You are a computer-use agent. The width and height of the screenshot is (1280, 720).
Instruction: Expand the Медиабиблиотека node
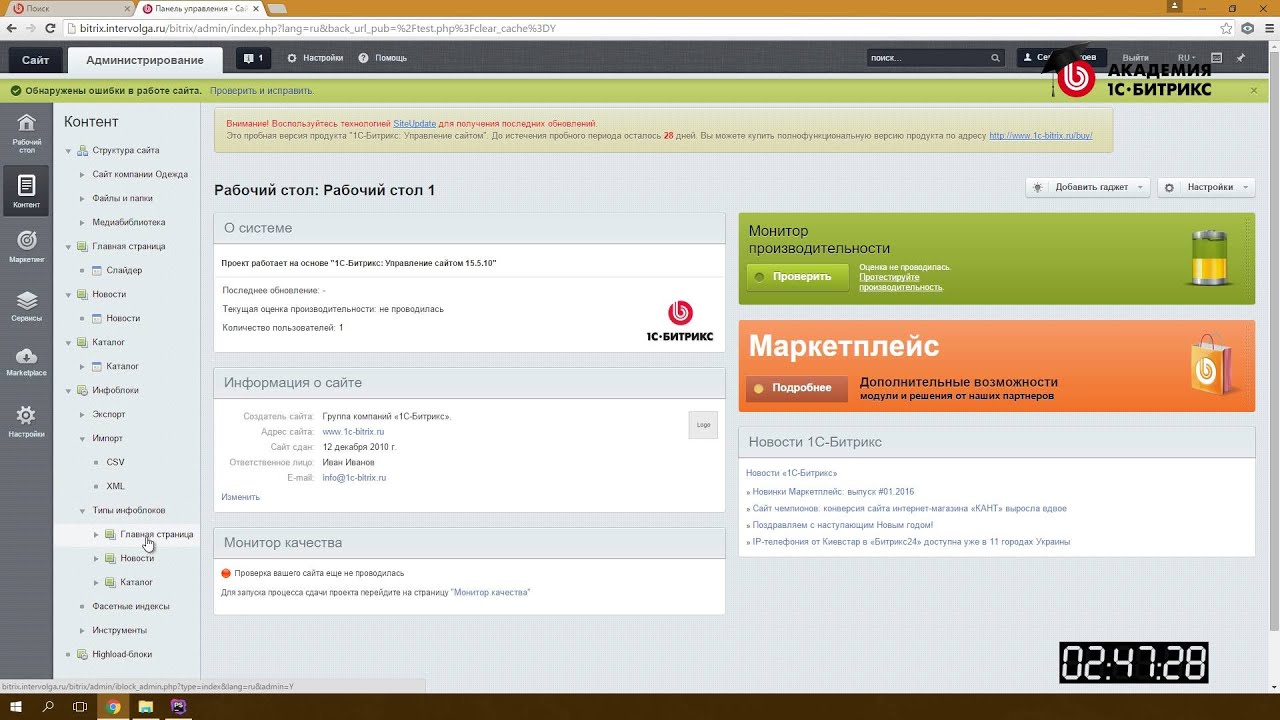coord(83,222)
